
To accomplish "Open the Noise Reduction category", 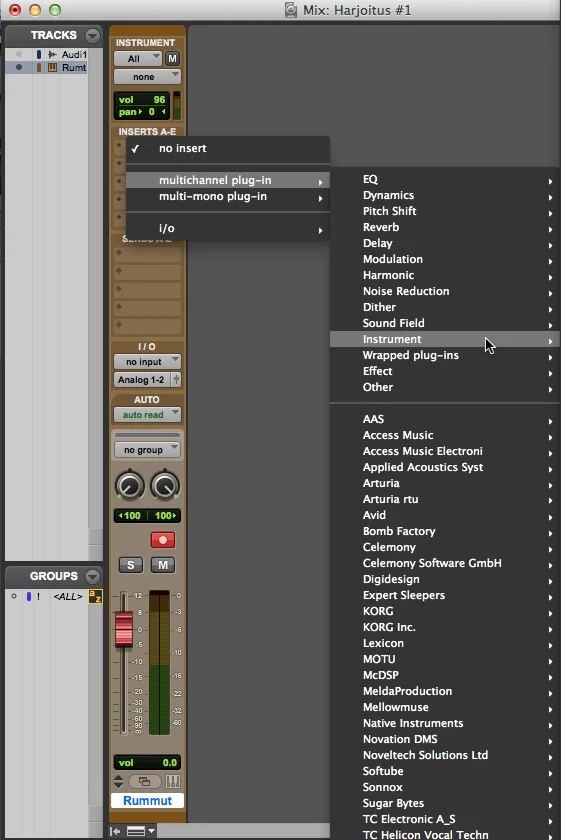I will [445, 291].
